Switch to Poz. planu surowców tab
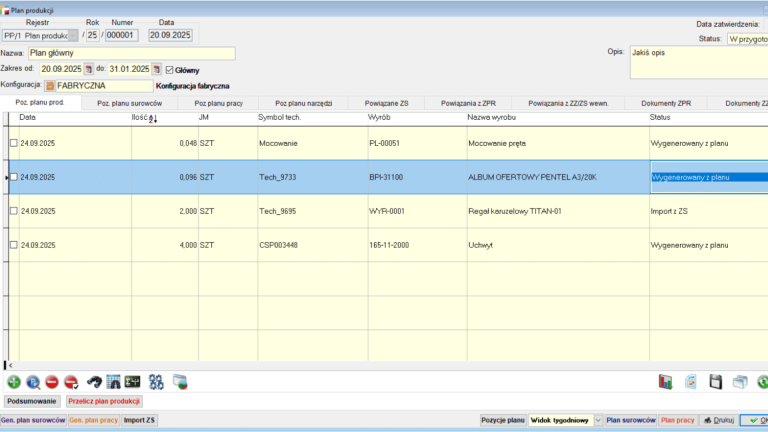Screen dimensions: 768x432 point(129,103)
